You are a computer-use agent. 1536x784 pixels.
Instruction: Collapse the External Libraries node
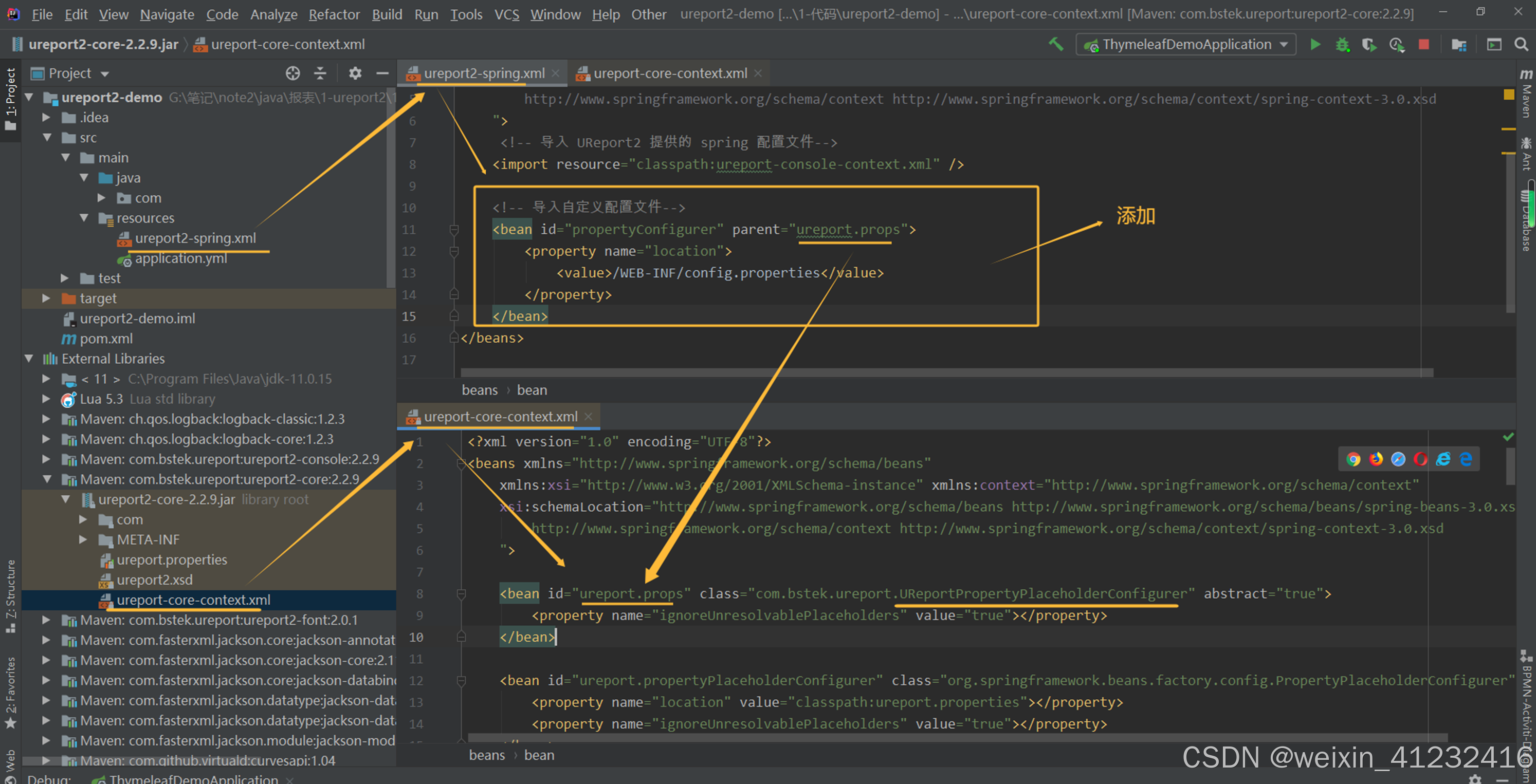[29, 359]
